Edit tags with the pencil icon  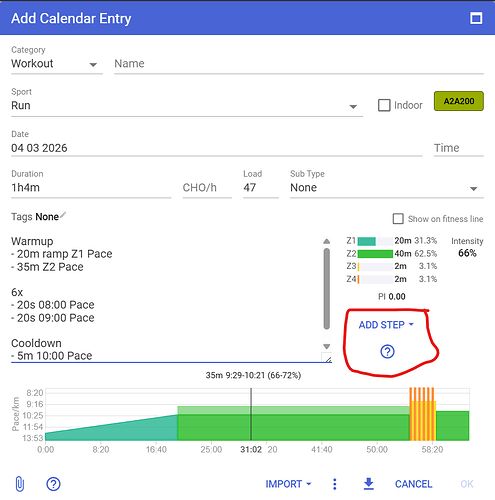point(63,215)
